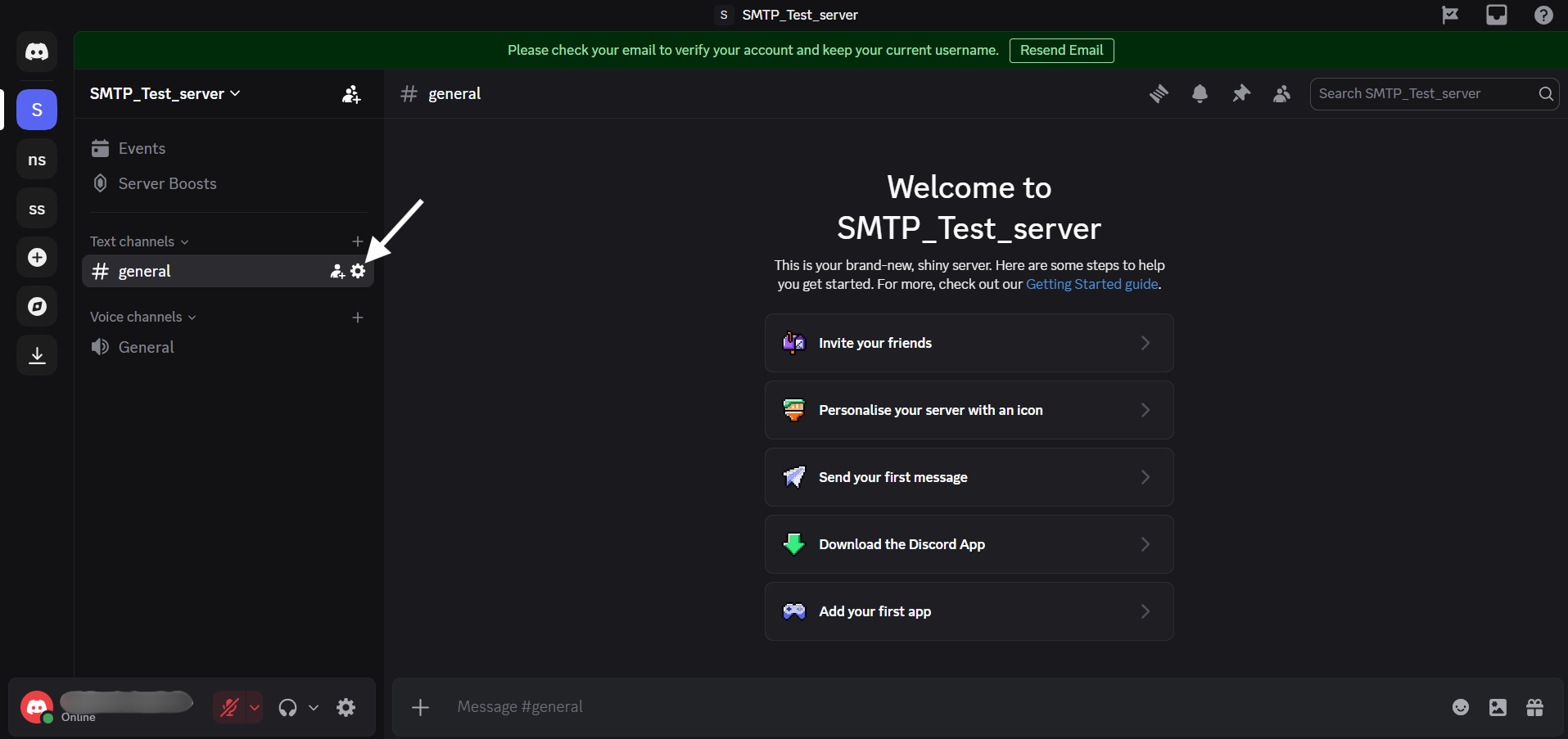Open the threads list icon
This screenshot has height=739, width=1568.
click(1159, 93)
